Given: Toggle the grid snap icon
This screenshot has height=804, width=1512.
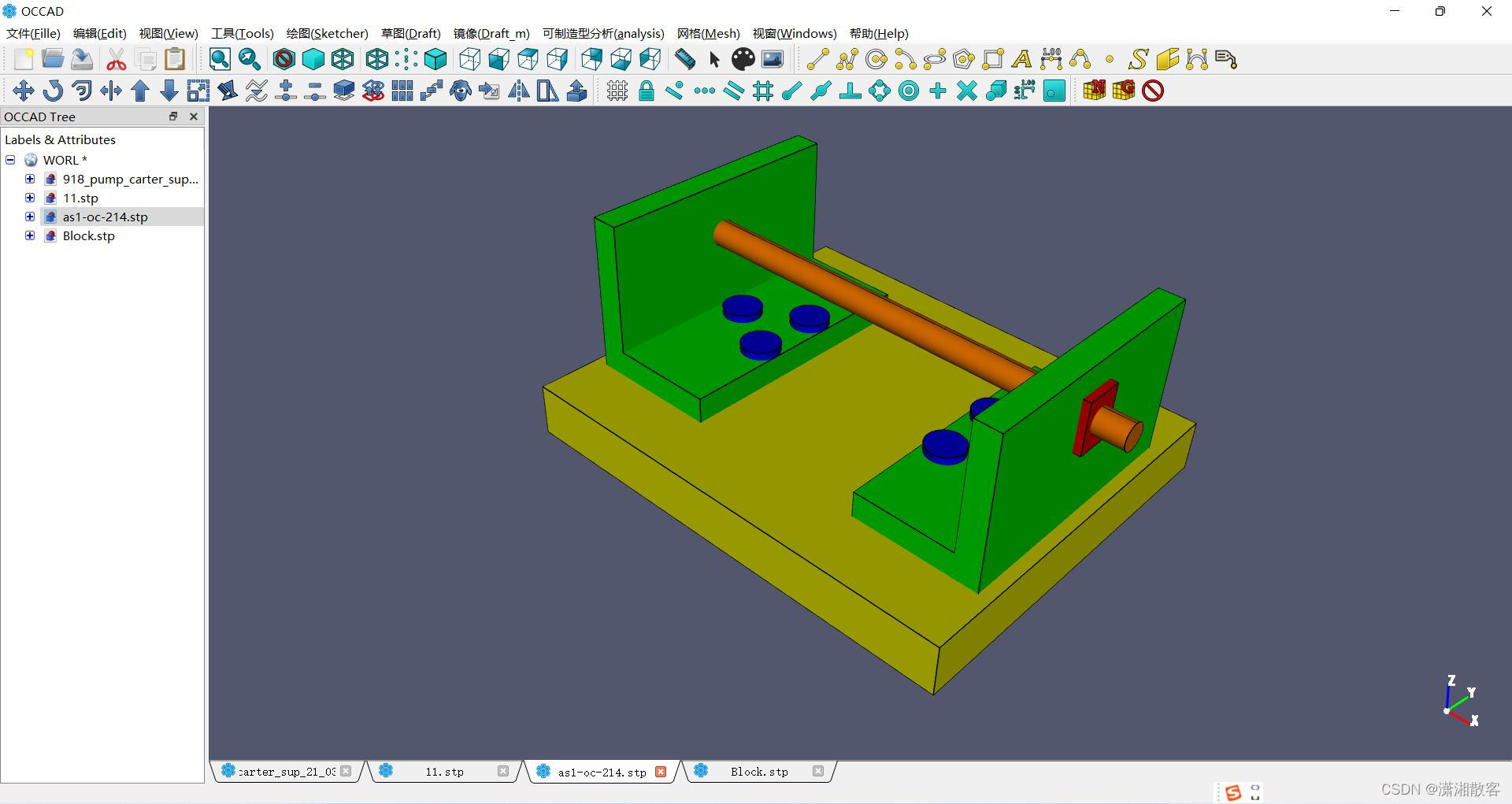Looking at the screenshot, I should pos(617,91).
